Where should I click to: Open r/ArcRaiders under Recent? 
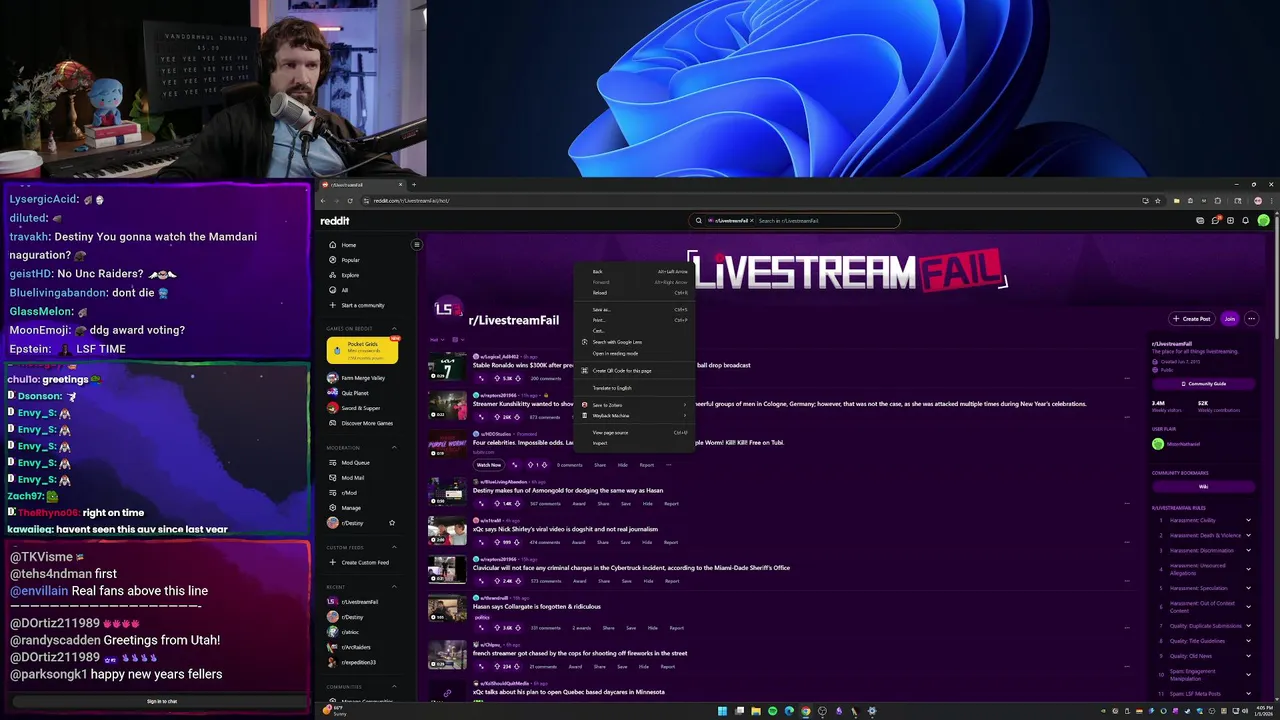coord(360,647)
